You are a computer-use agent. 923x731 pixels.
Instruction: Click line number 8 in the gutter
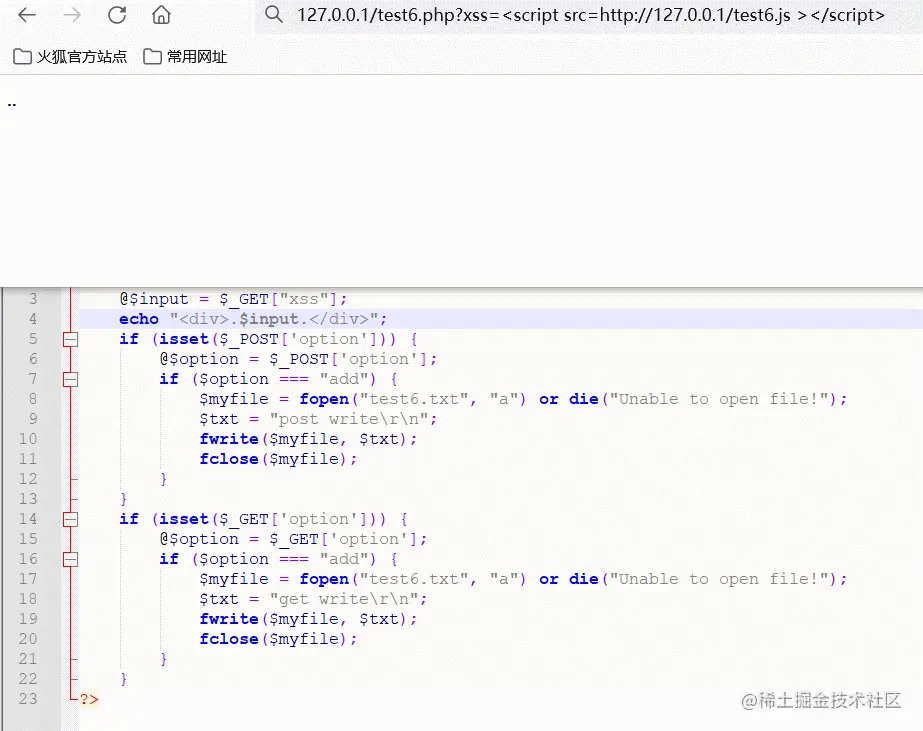[33, 399]
